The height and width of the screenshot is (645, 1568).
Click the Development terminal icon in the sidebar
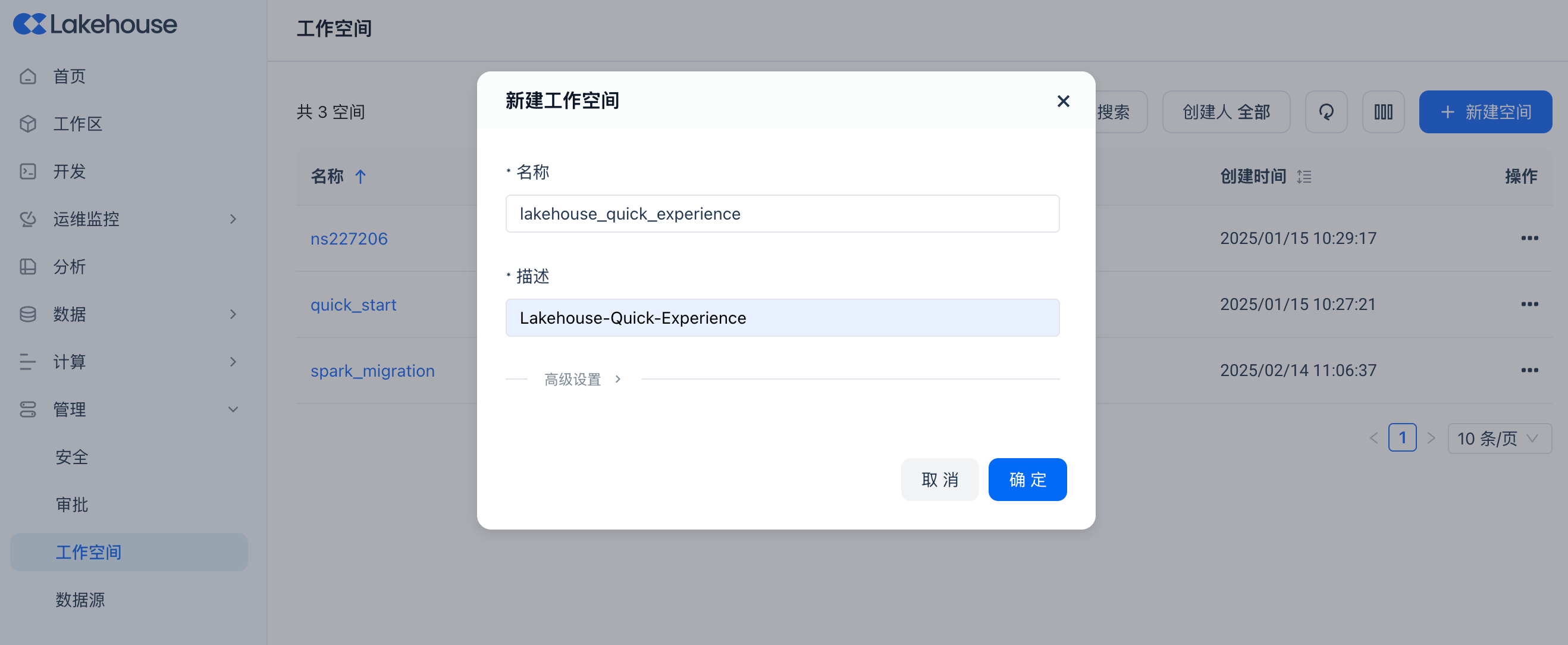(x=28, y=172)
